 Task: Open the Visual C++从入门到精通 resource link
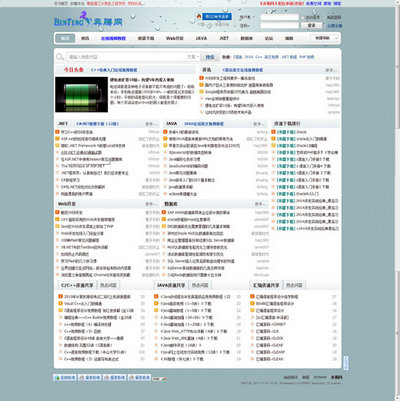click(83, 303)
